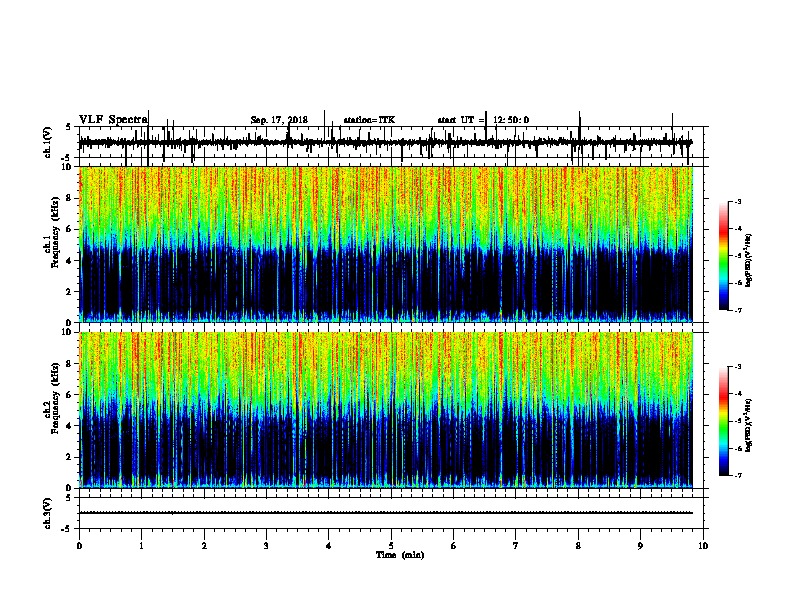Click the '8' kHz tick on ch.2 axis
Viewport: 792px width, 612px height.
click(x=69, y=364)
